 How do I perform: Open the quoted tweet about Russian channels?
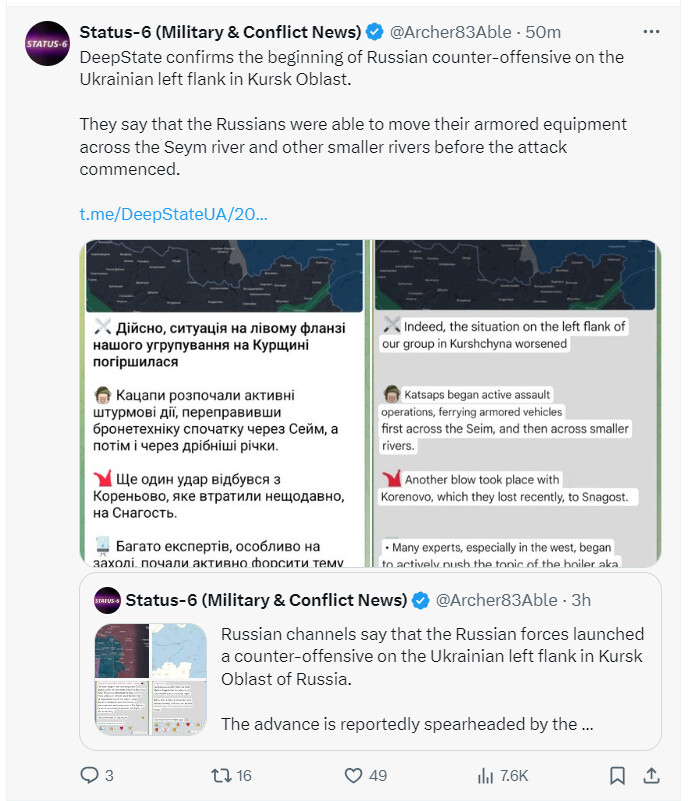coord(370,662)
